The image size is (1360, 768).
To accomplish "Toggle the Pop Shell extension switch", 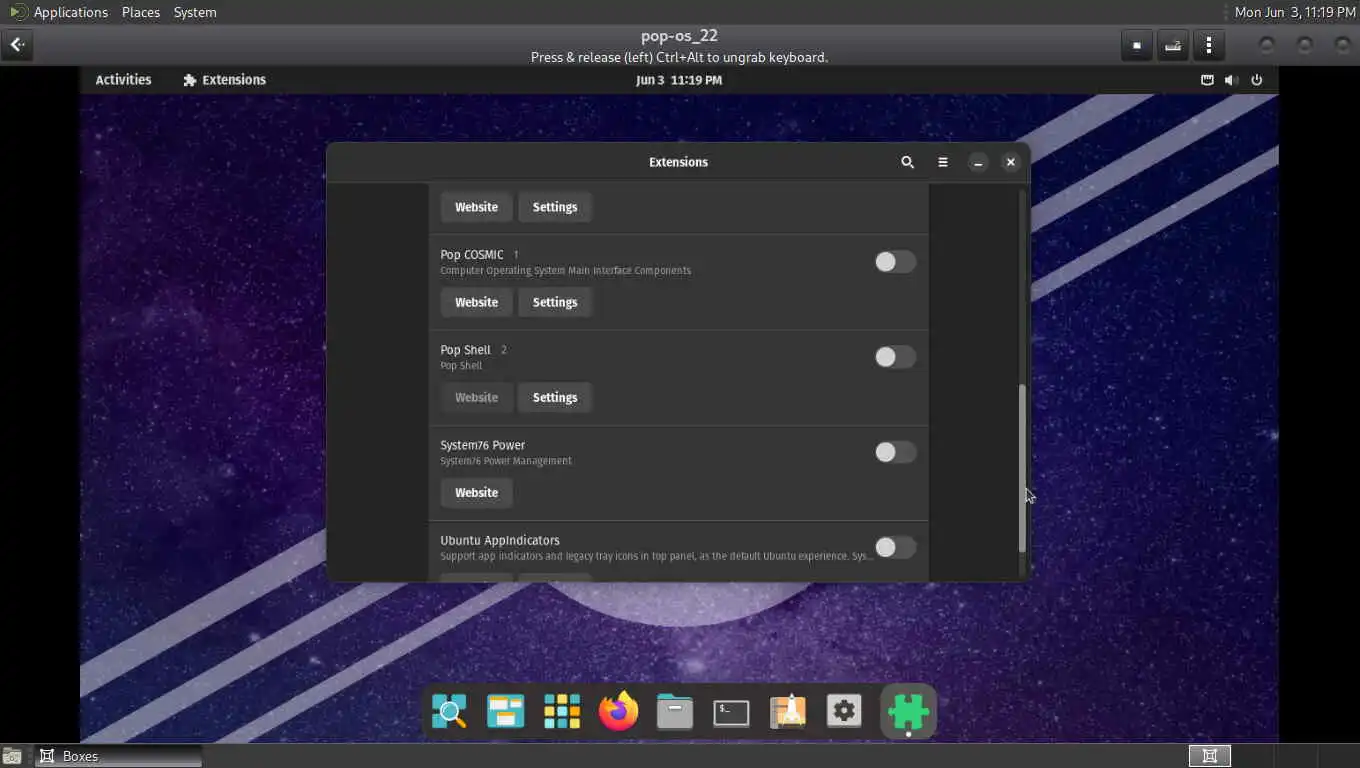I will pos(895,357).
